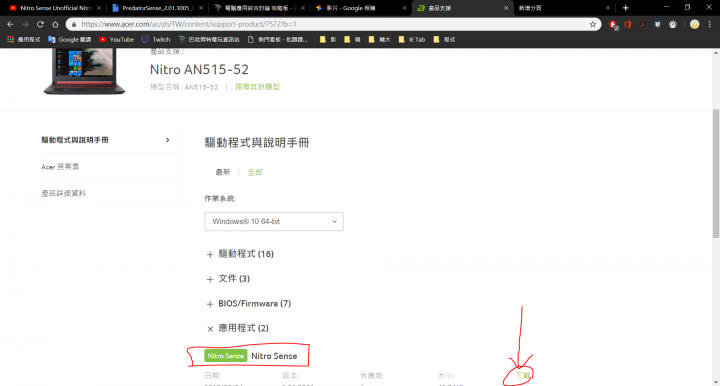
Task: Open the Google Translate bookmark
Action: point(69,39)
